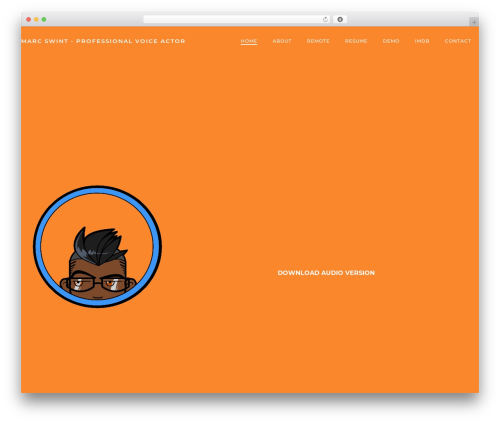Visit the IMDB link

pyautogui.click(x=422, y=41)
